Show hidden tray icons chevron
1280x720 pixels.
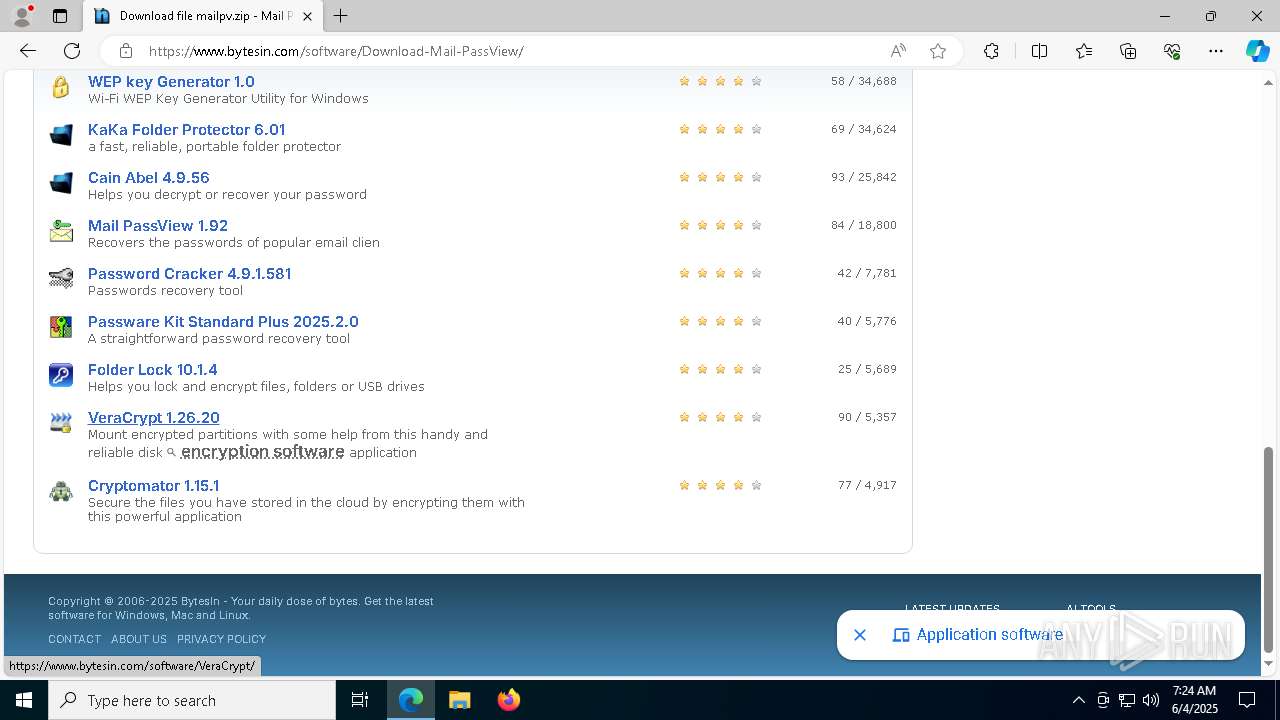1078,700
